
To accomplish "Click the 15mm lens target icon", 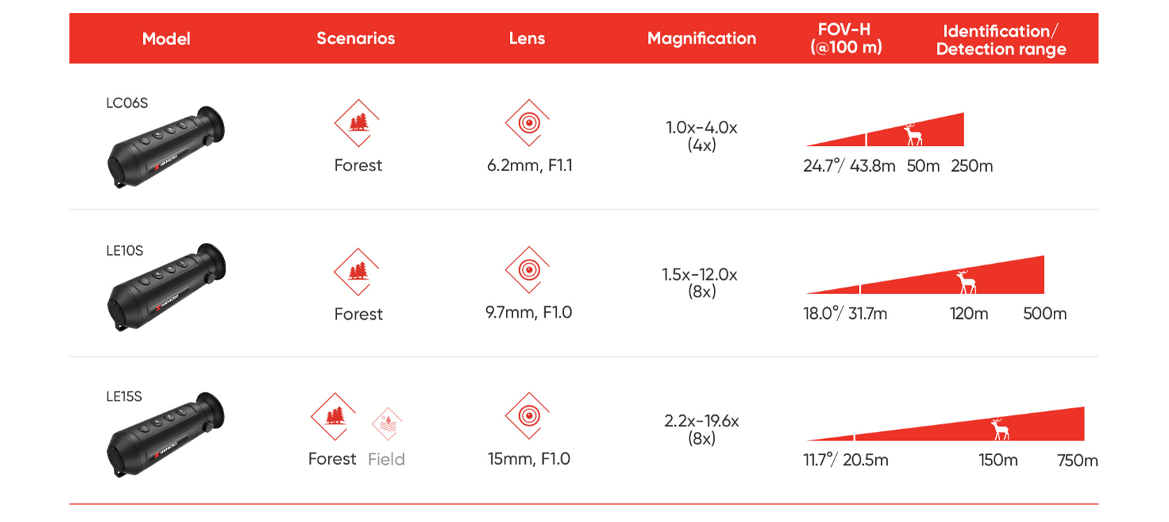I will 528,415.
